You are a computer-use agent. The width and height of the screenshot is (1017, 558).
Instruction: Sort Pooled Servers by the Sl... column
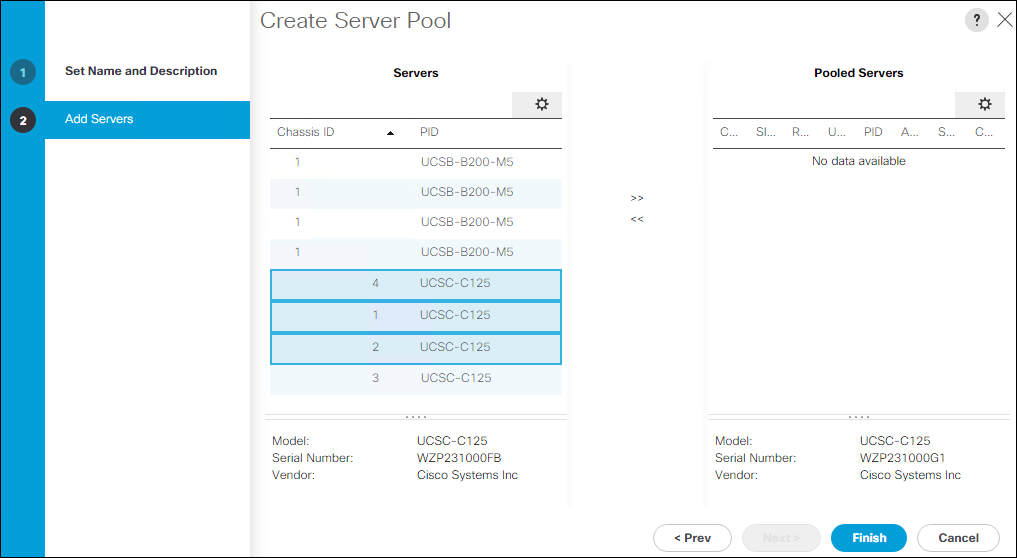click(x=765, y=132)
